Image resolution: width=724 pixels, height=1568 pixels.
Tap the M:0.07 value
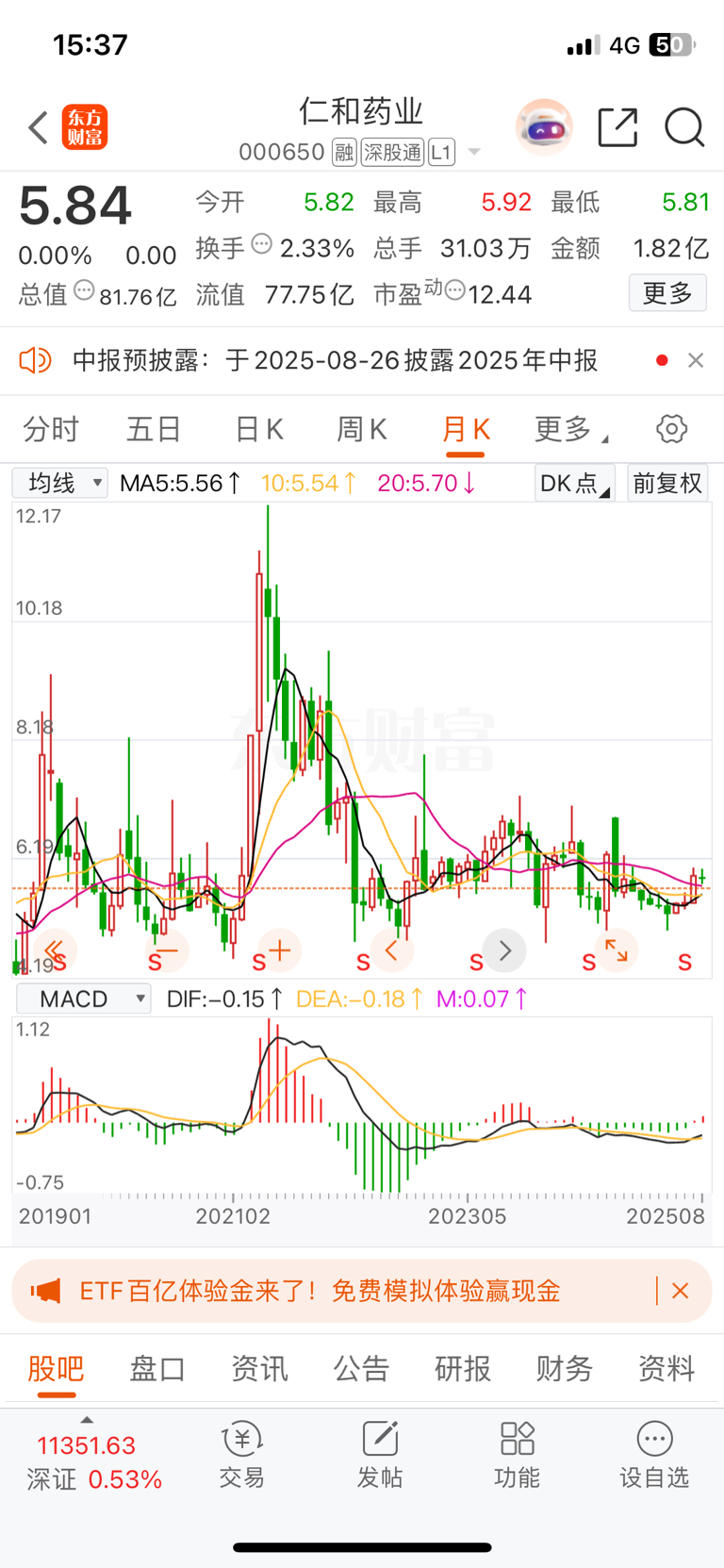coord(483,999)
